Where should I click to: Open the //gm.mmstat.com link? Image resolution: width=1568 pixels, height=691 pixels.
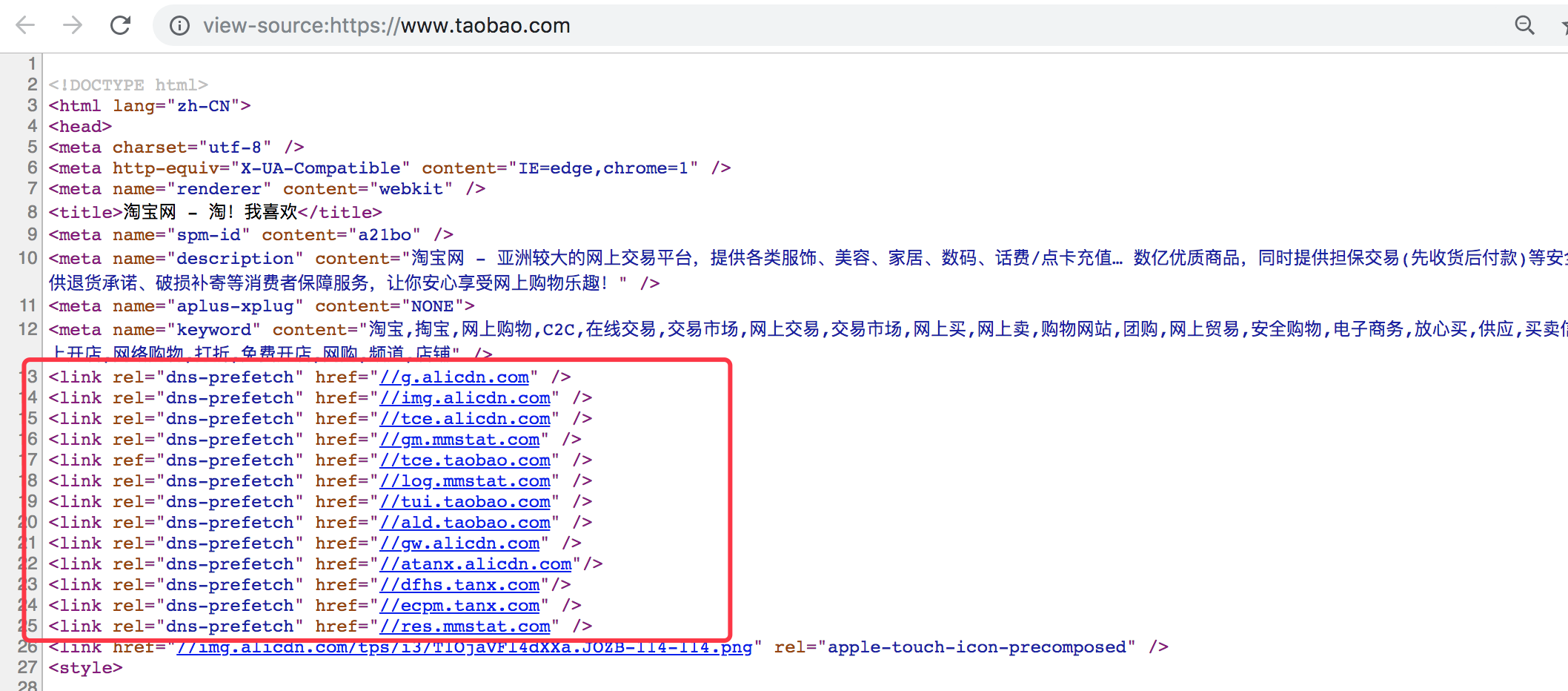tap(459, 440)
